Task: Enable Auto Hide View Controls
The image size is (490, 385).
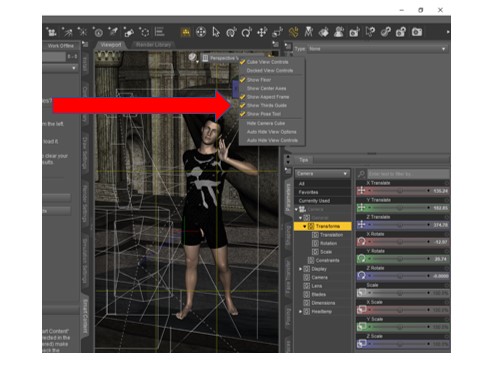Action: click(x=272, y=140)
